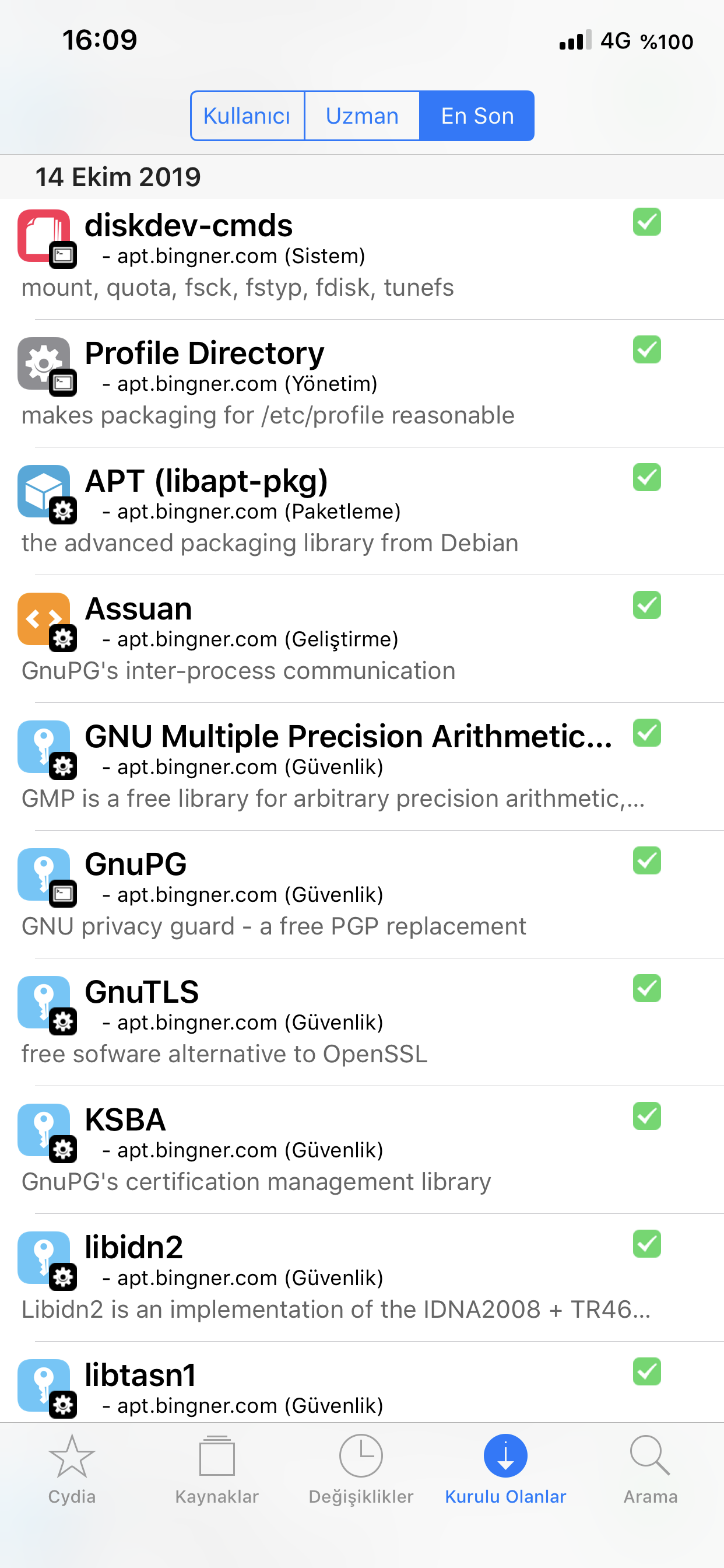This screenshot has height=1568, width=724.
Task: Select the En Son segment
Action: 477,116
